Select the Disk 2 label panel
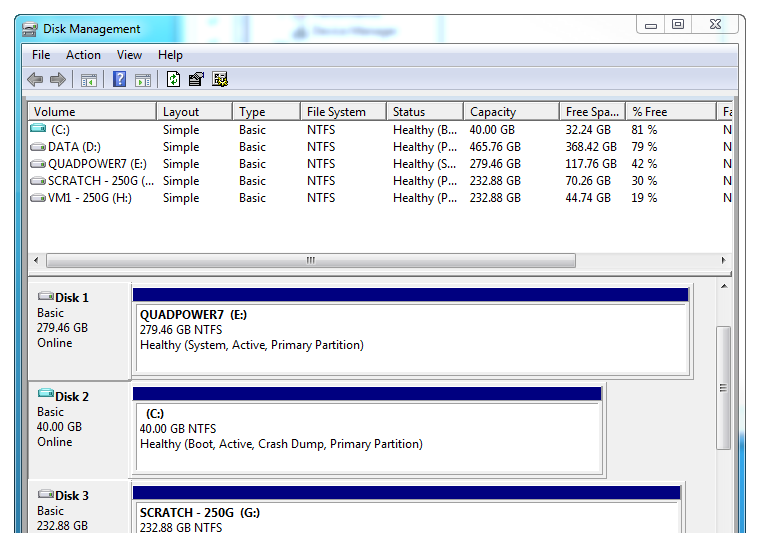764x533 pixels. pyautogui.click(x=79, y=430)
